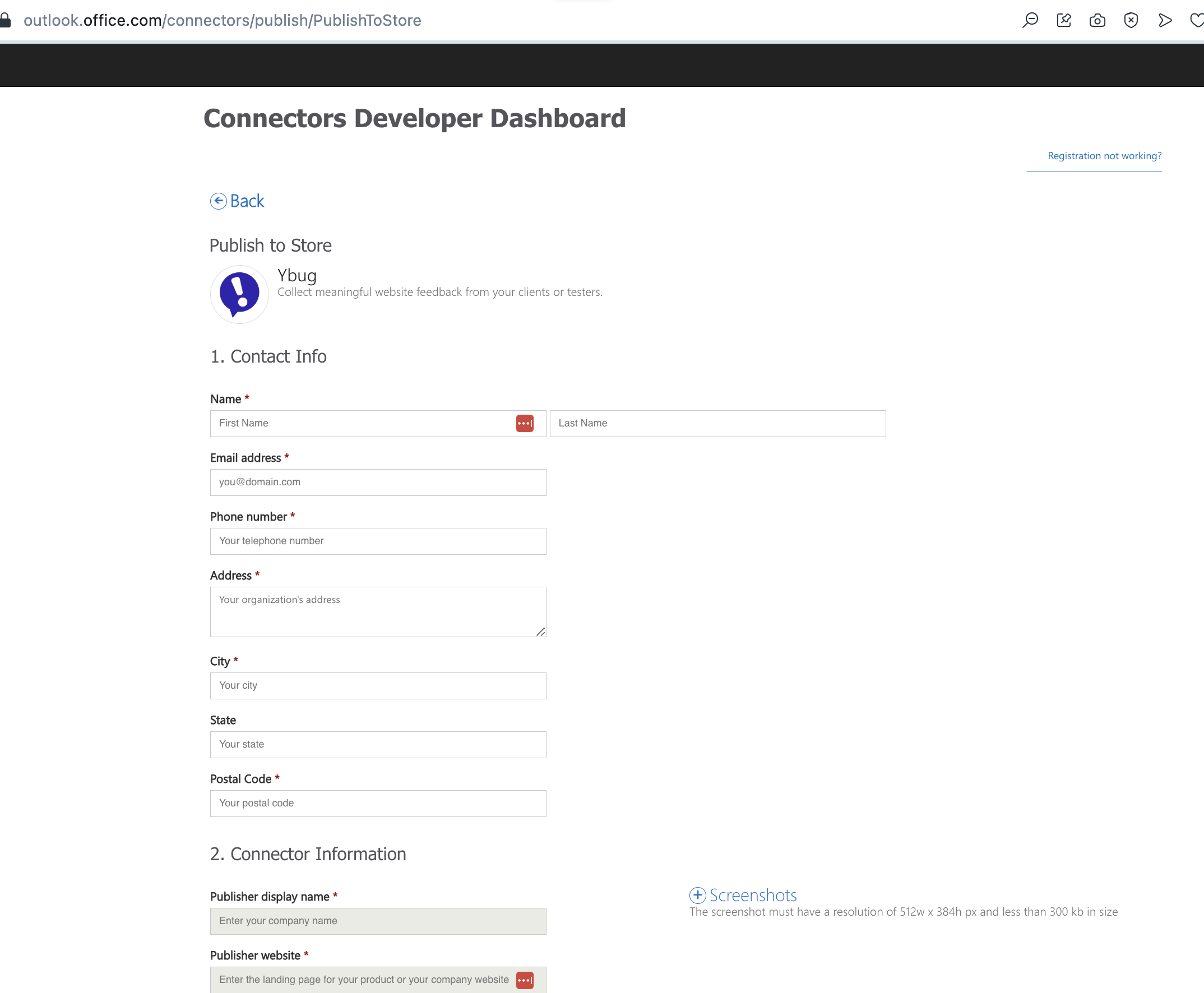Screen dimensions: 1204x993
Task: Click the Ybug description text about website feedback
Action: 439,293
